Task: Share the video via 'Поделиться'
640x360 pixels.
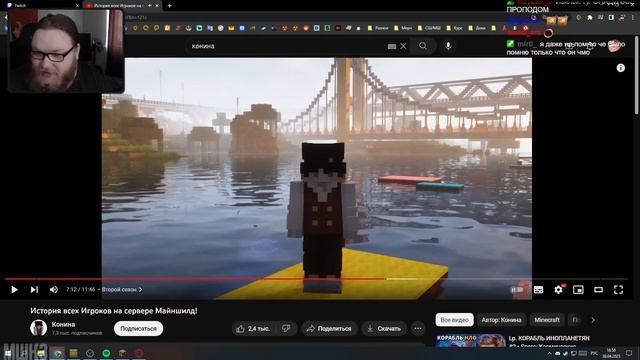Action: pos(329,329)
